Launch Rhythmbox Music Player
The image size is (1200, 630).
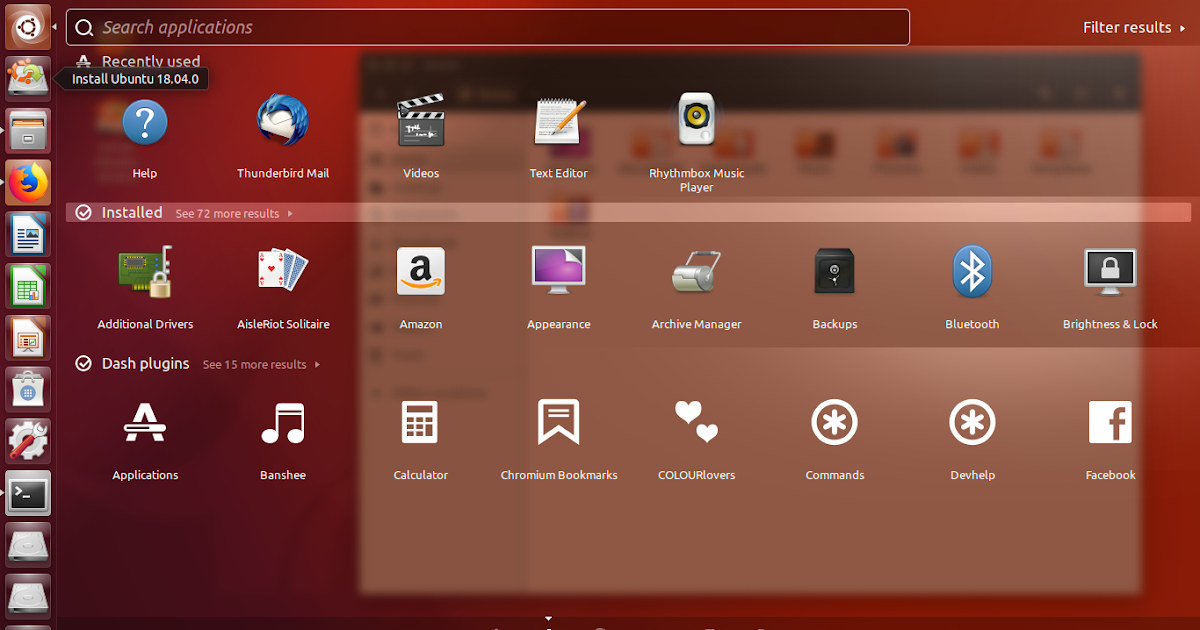point(696,123)
